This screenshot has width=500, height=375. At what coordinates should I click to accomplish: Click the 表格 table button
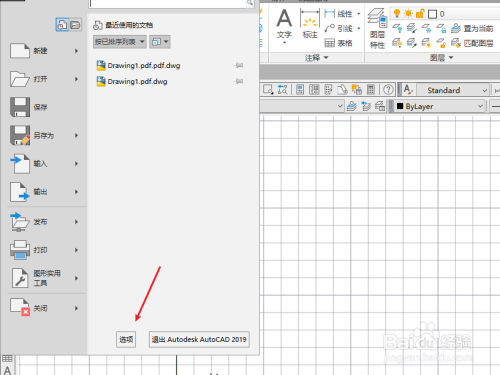pyautogui.click(x=339, y=43)
